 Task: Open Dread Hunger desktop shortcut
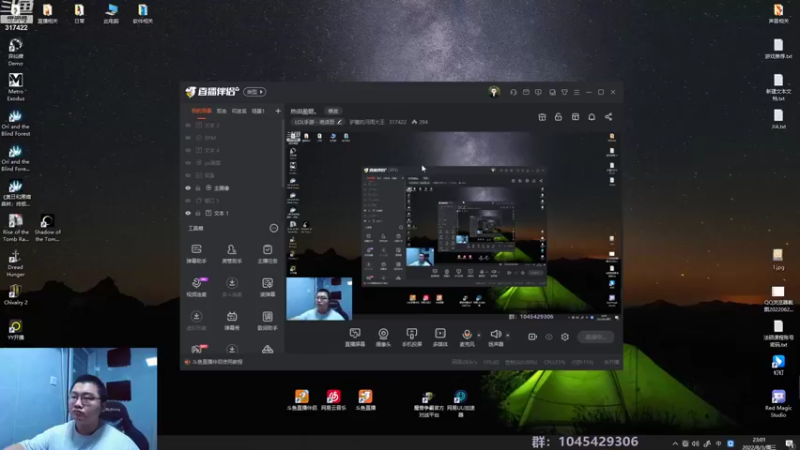point(15,263)
